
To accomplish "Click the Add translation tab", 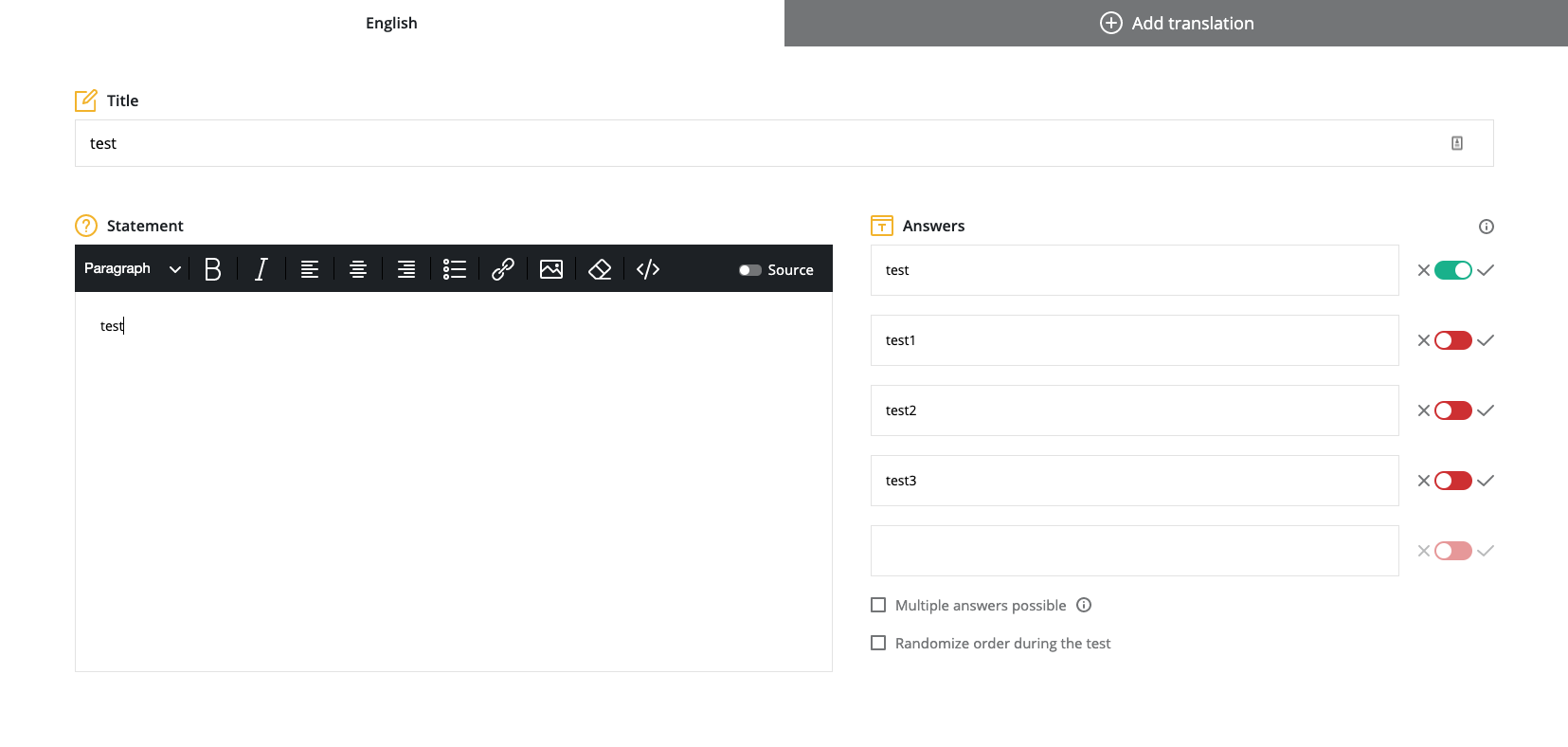I will click(1176, 23).
